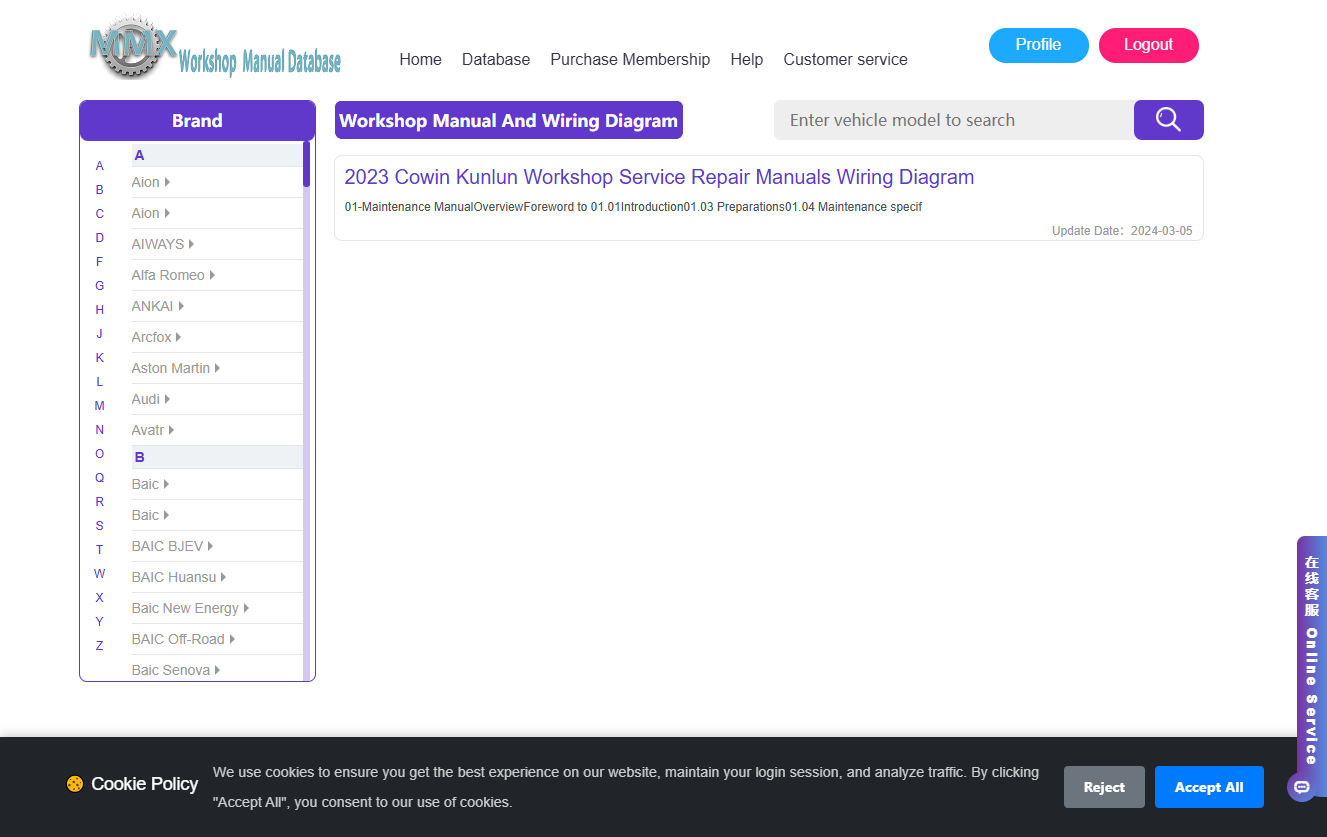
Task: Open 2023 Cowin Kunlun manual link
Action: pyautogui.click(x=659, y=177)
